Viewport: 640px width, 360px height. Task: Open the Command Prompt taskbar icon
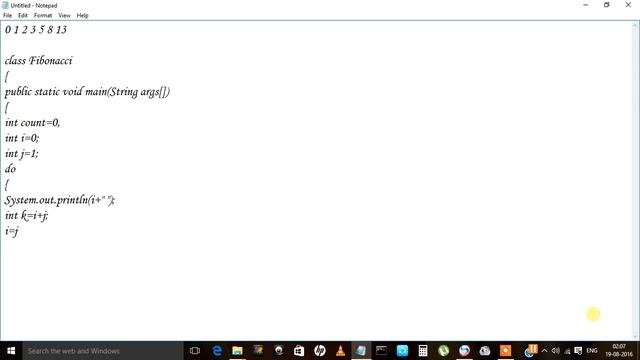tap(382, 351)
